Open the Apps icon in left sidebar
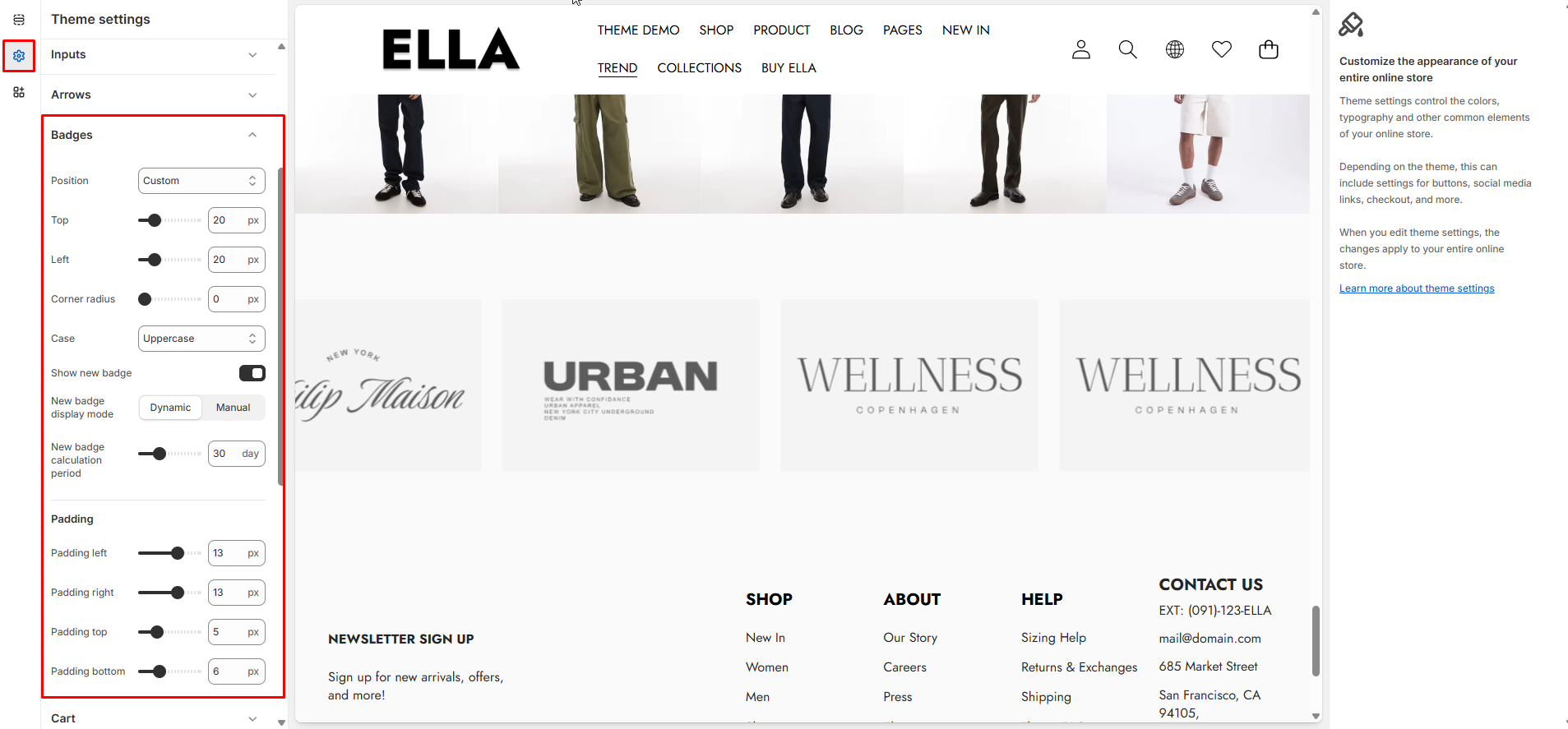The width and height of the screenshot is (1568, 729). tap(19, 92)
